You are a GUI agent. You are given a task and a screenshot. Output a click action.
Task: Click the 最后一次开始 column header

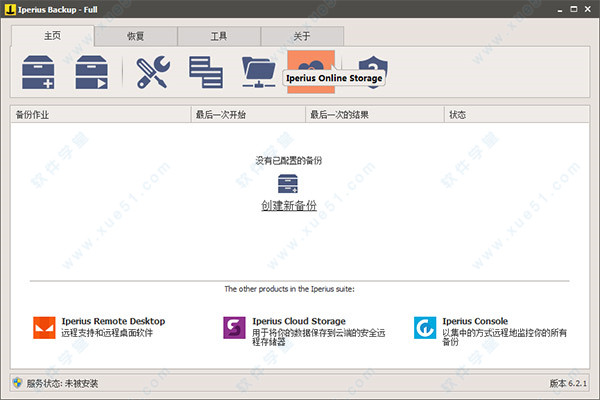click(x=248, y=114)
